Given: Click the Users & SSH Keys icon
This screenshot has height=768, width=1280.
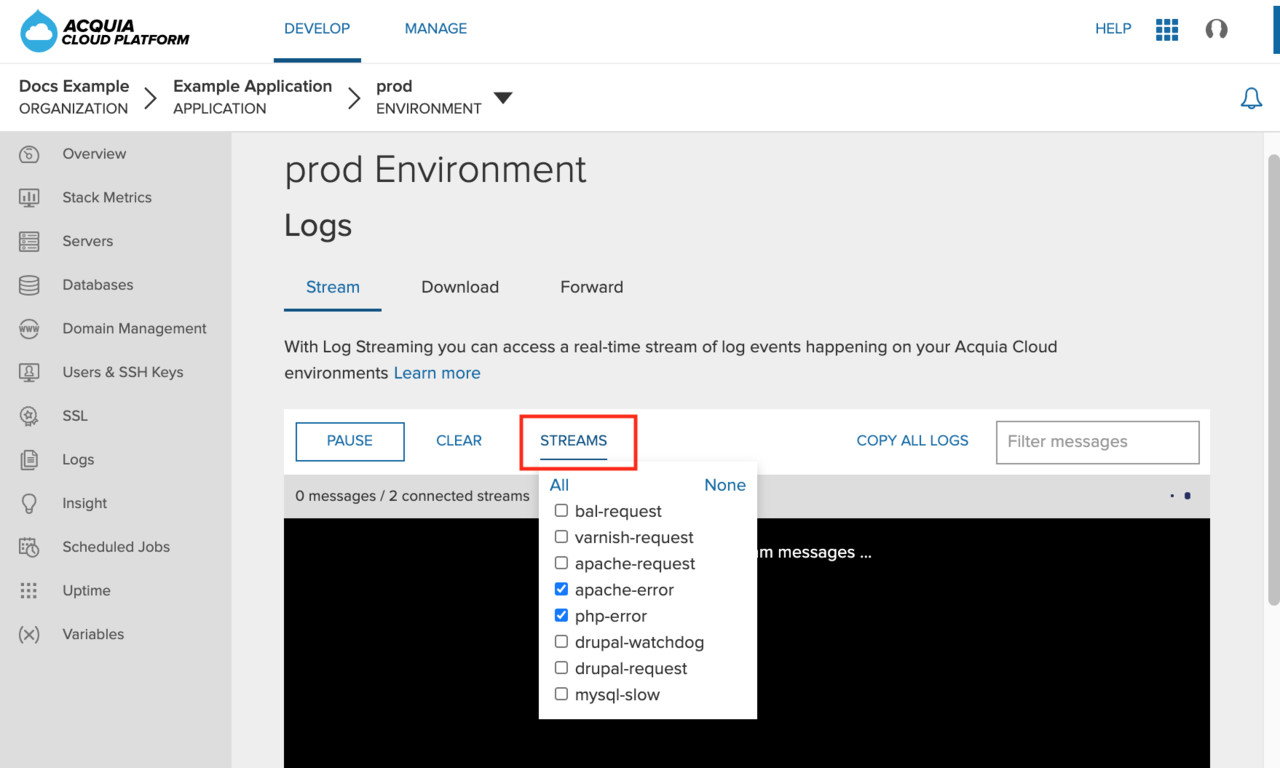Looking at the screenshot, I should pyautogui.click(x=28, y=372).
